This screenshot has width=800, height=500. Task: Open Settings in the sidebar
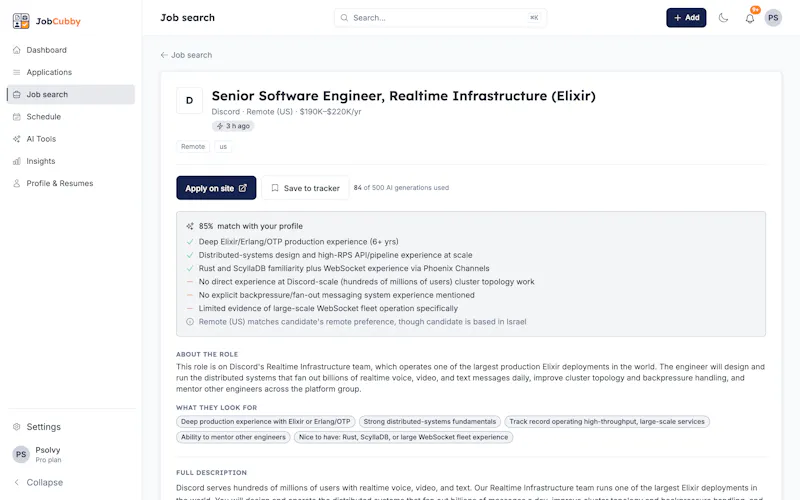71,427
